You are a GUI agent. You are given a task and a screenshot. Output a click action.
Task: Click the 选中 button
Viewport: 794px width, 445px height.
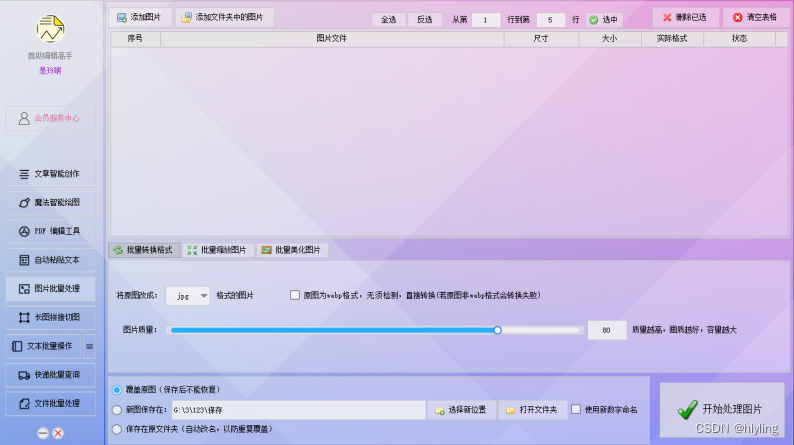[604, 20]
